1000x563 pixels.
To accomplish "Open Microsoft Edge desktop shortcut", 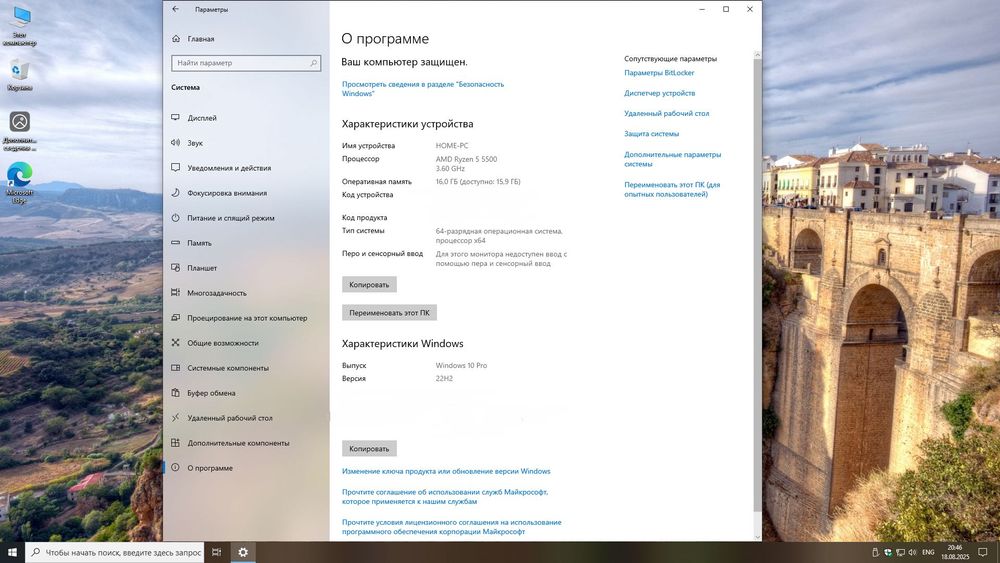I will click(20, 182).
